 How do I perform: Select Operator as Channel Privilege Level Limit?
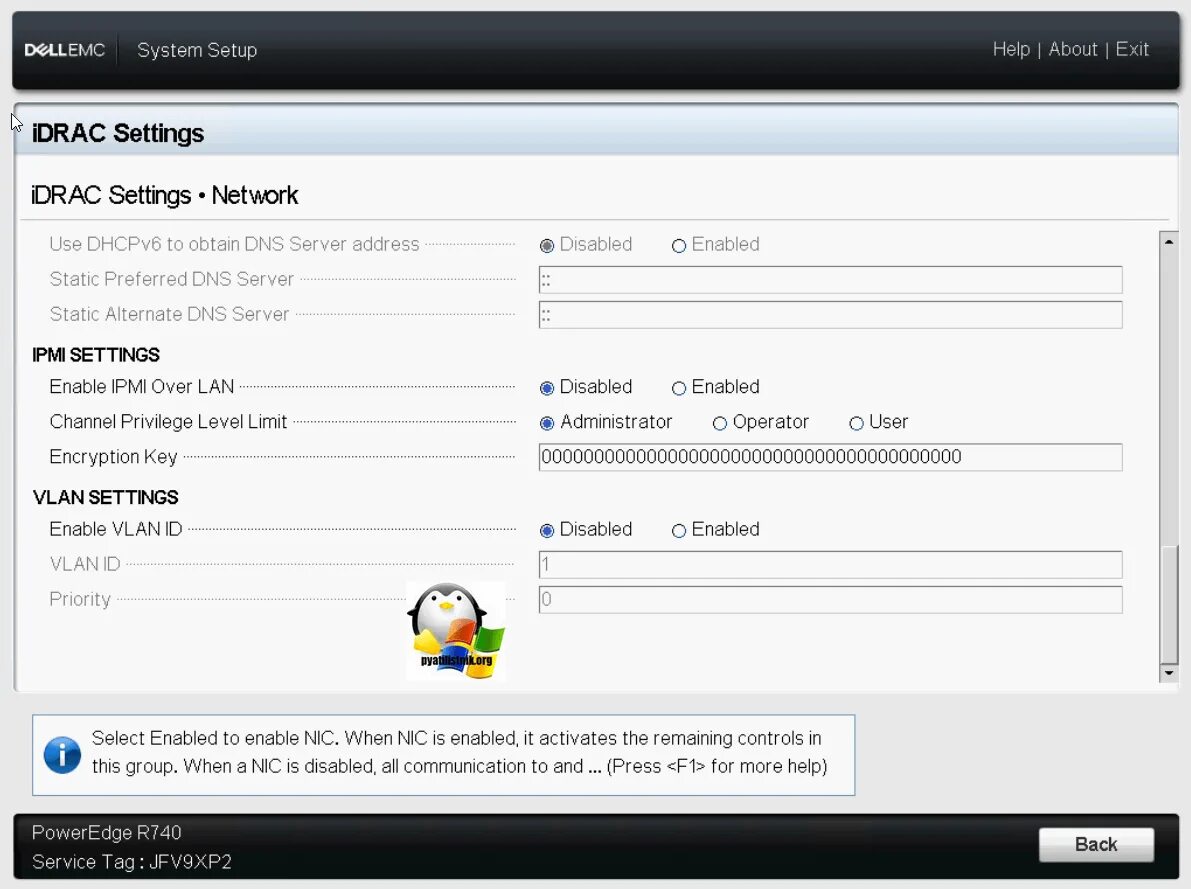(x=720, y=423)
